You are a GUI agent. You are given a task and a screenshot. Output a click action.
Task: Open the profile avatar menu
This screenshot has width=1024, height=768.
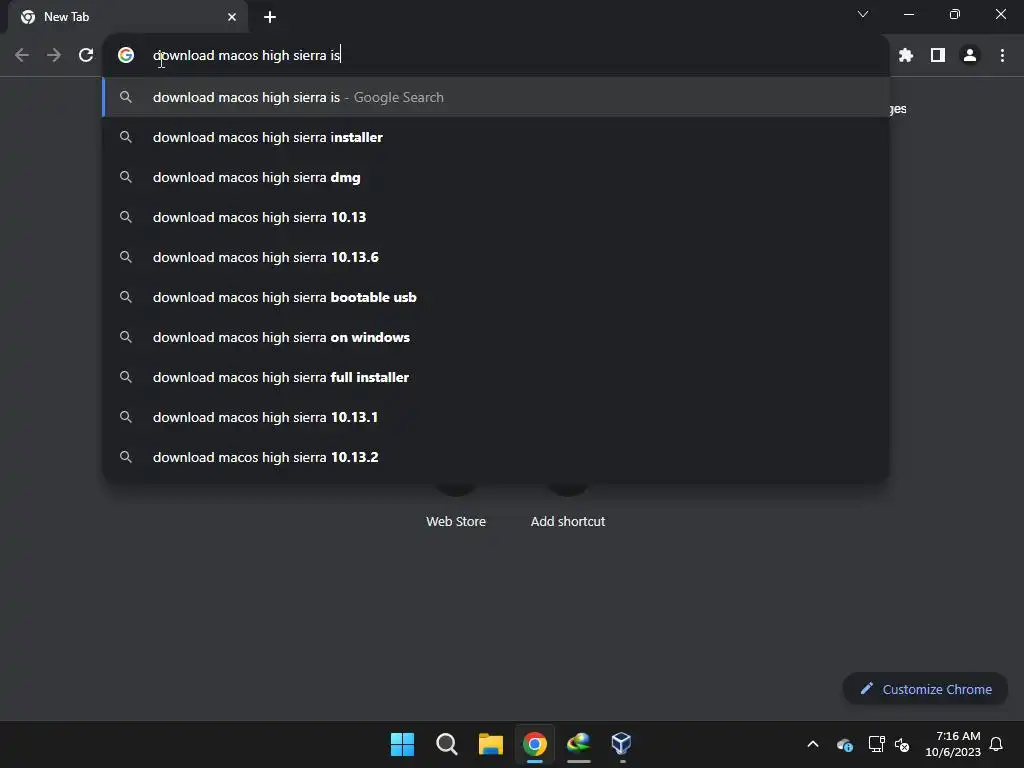tap(970, 56)
